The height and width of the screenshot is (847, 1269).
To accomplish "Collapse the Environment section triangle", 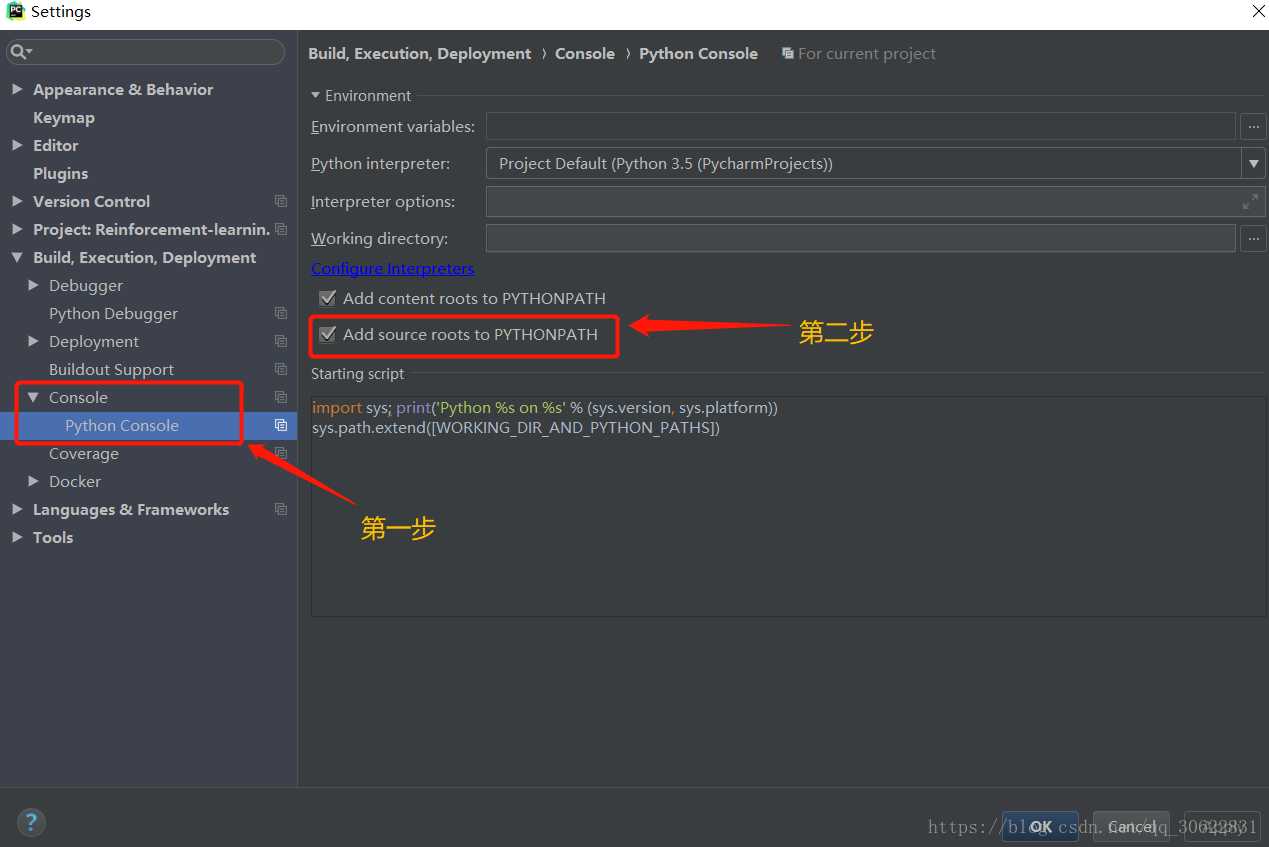I will coord(316,95).
